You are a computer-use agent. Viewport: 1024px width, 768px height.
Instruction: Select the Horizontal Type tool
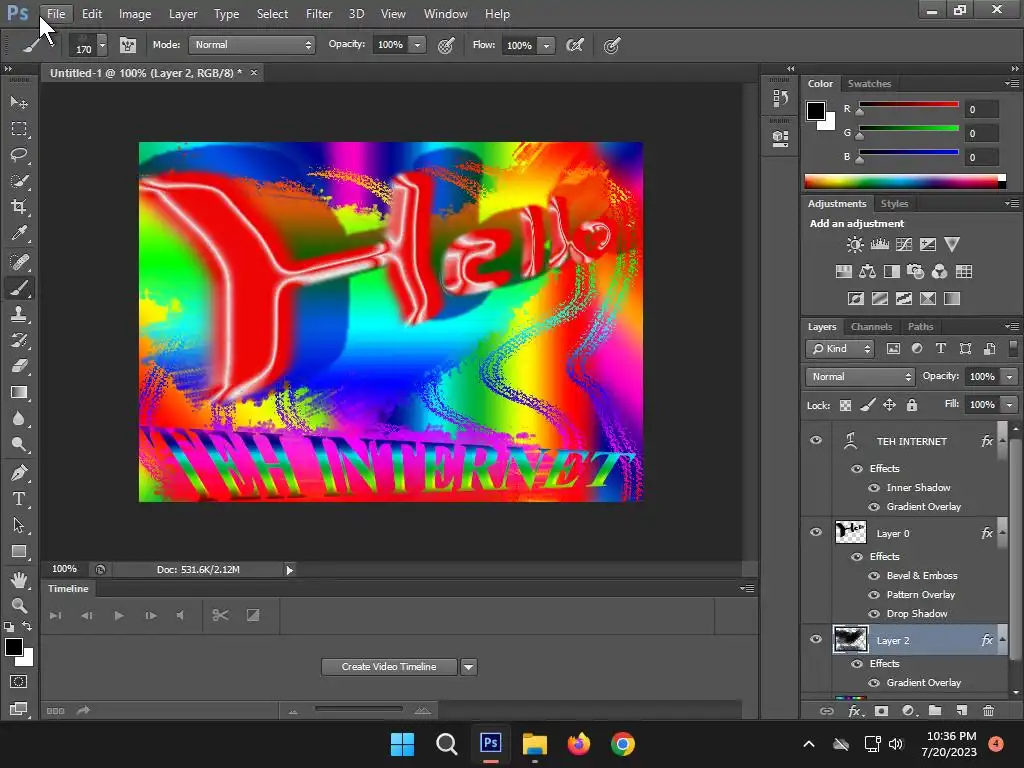click(x=19, y=499)
